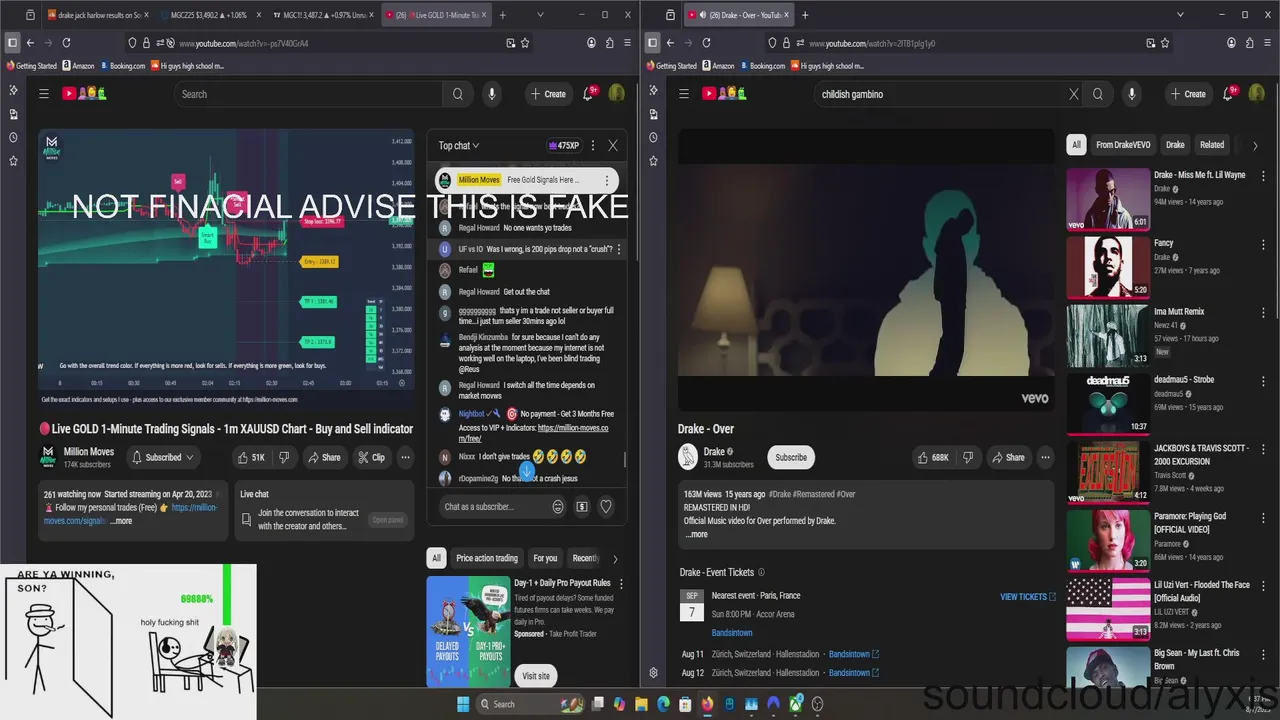Select 'For you' chip in left window
The height and width of the screenshot is (720, 1280).
(545, 558)
